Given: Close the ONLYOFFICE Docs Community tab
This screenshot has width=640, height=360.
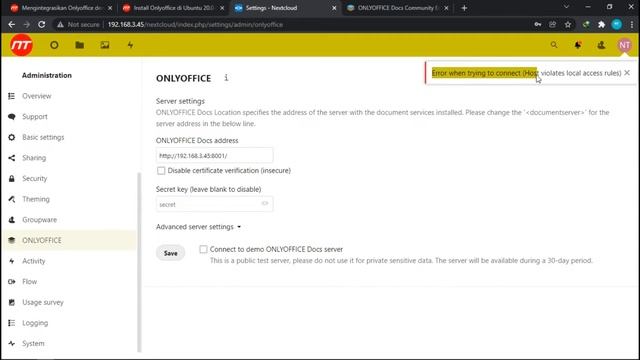Looking at the screenshot, I should coord(446,8).
